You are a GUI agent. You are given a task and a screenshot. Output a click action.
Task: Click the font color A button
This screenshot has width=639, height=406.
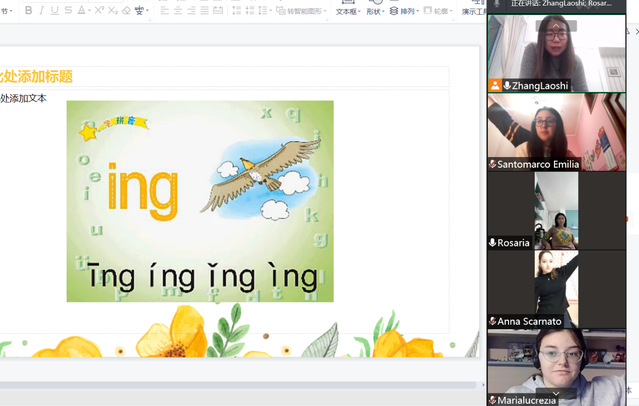click(82, 11)
